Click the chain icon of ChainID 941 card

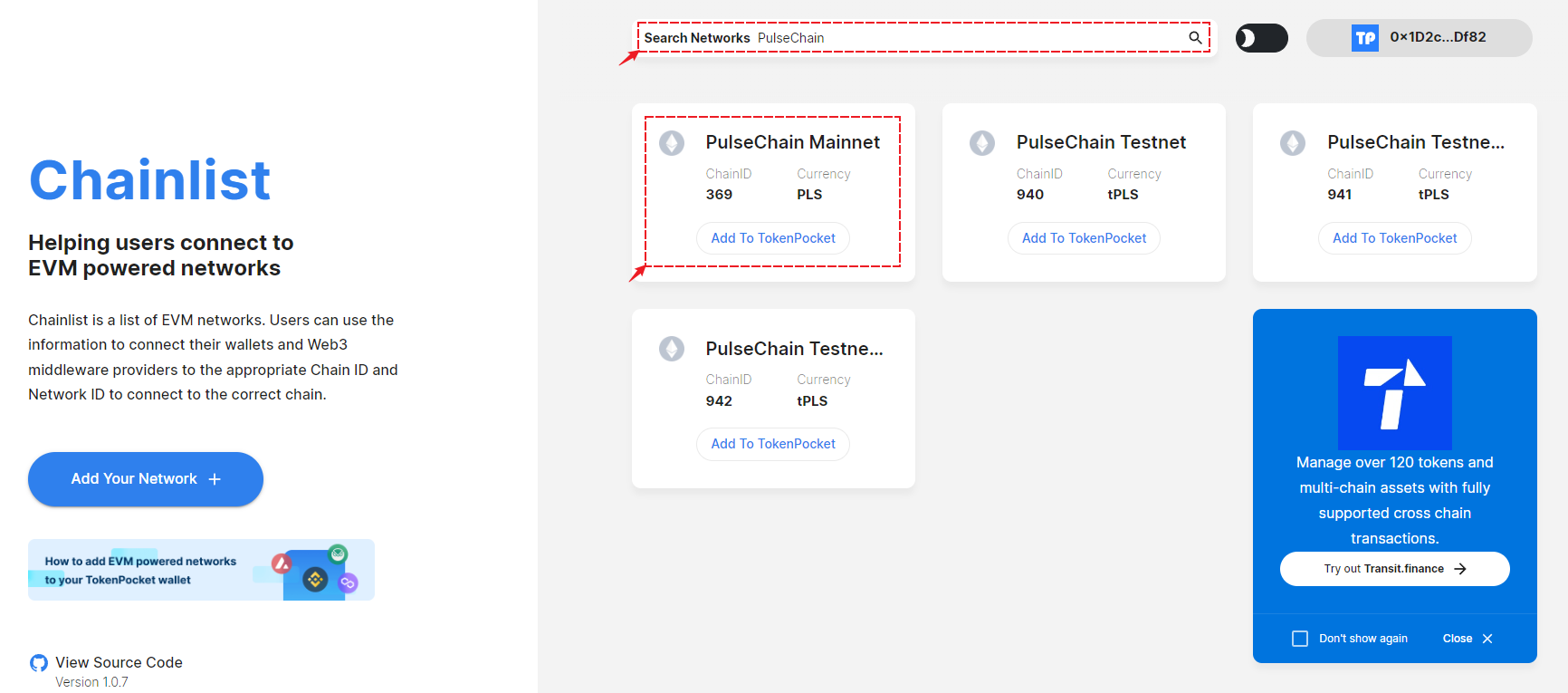(1293, 143)
